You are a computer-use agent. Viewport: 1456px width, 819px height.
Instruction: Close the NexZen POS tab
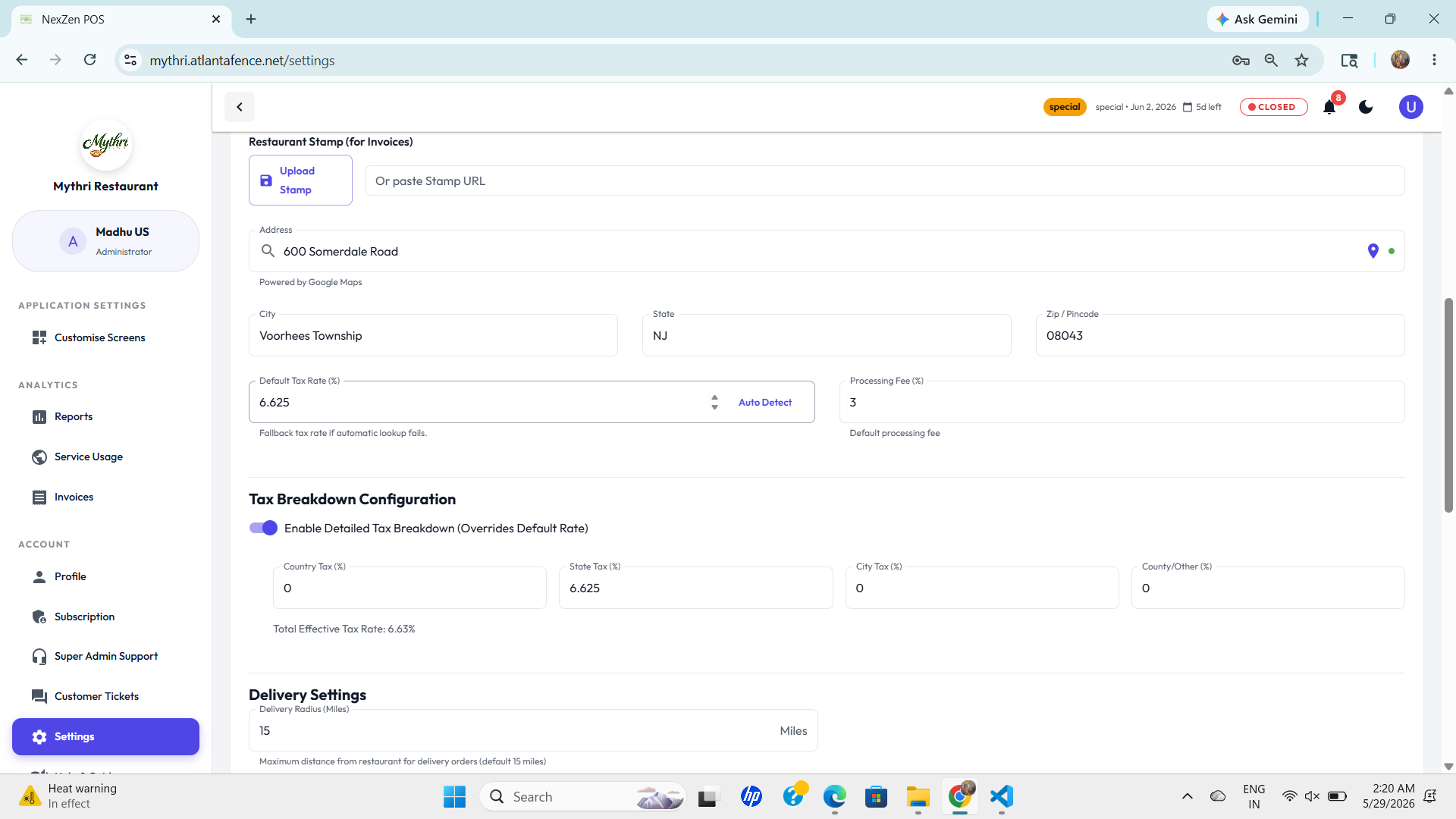click(216, 19)
